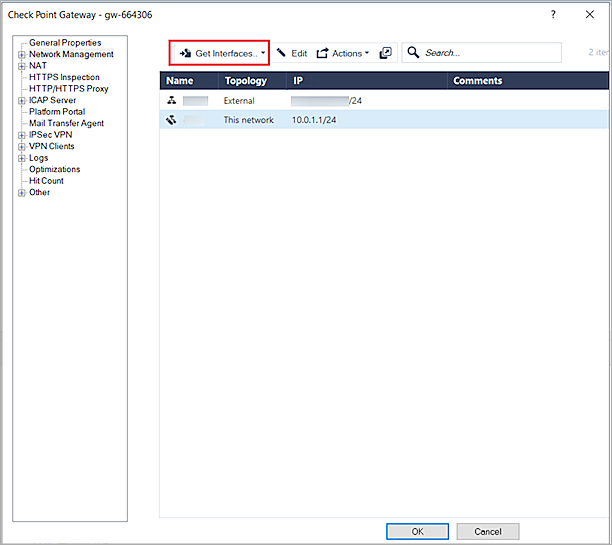Click the Cancel button
612x545 pixels.
pyautogui.click(x=487, y=531)
